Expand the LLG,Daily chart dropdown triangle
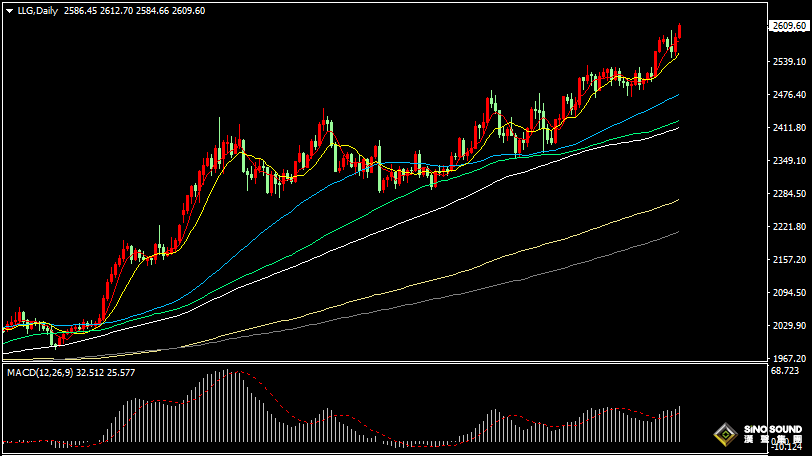The height and width of the screenshot is (456, 812). pos(9,11)
